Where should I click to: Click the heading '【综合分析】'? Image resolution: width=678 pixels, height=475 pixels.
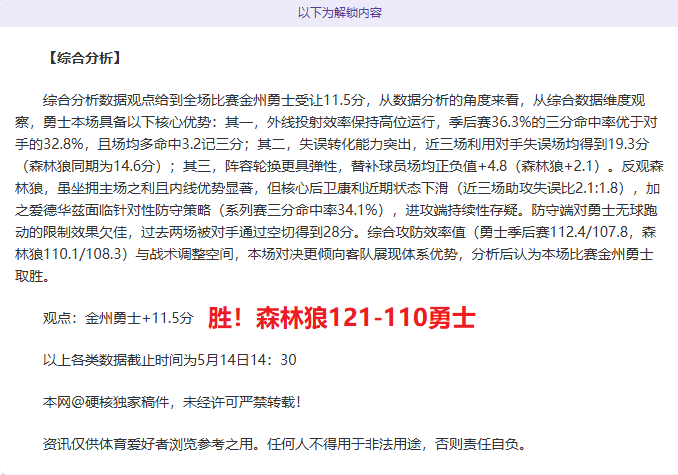point(85,58)
